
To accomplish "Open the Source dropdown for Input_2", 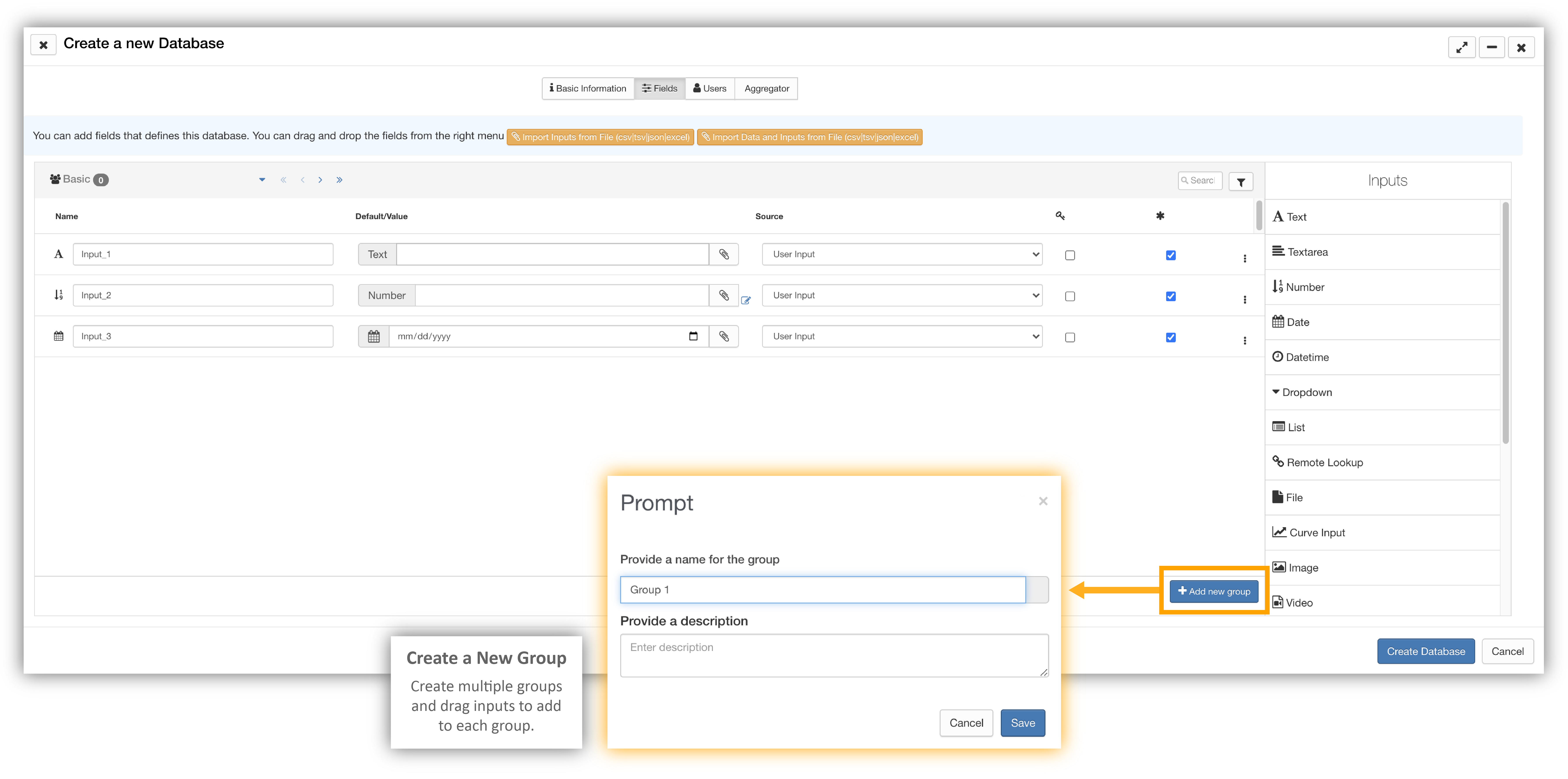I will [x=902, y=295].
